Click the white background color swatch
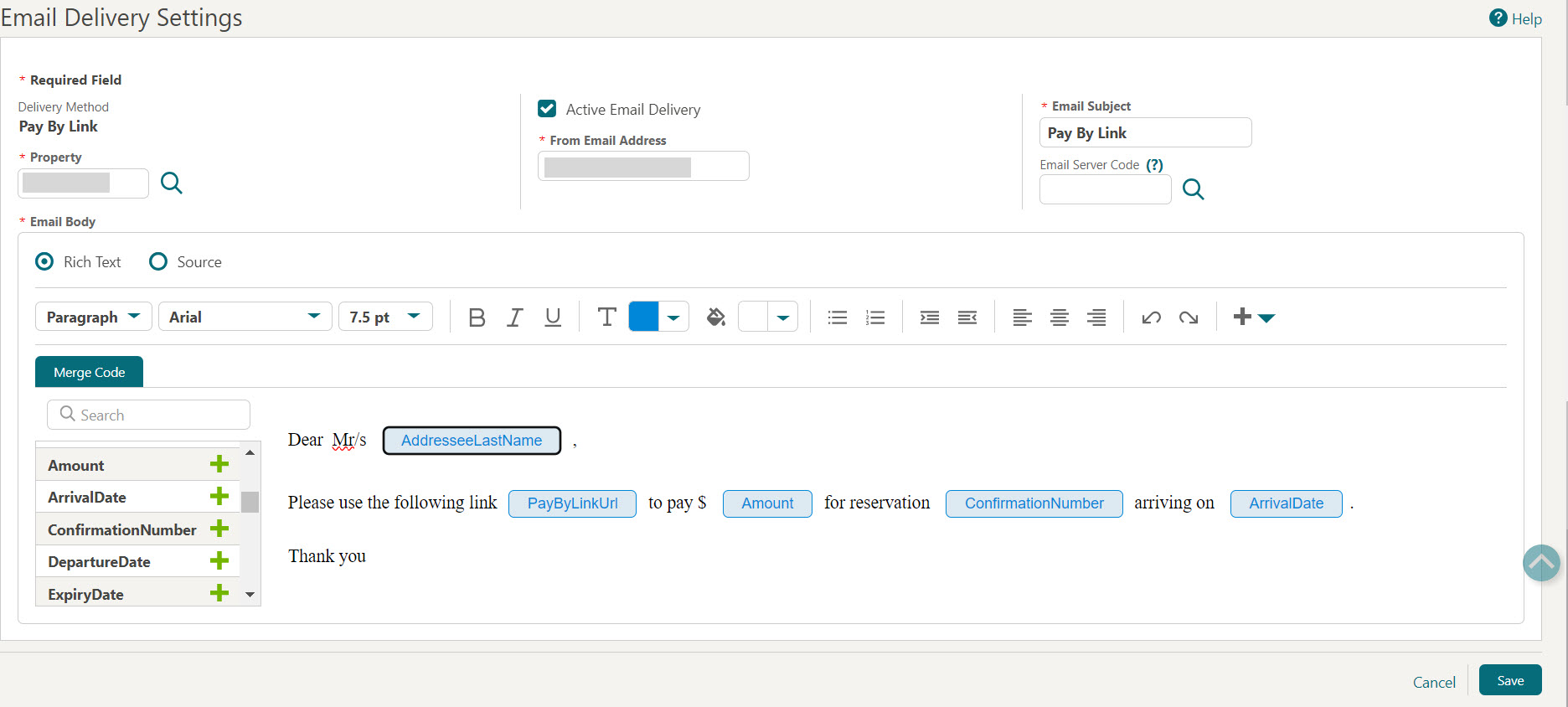 point(753,317)
